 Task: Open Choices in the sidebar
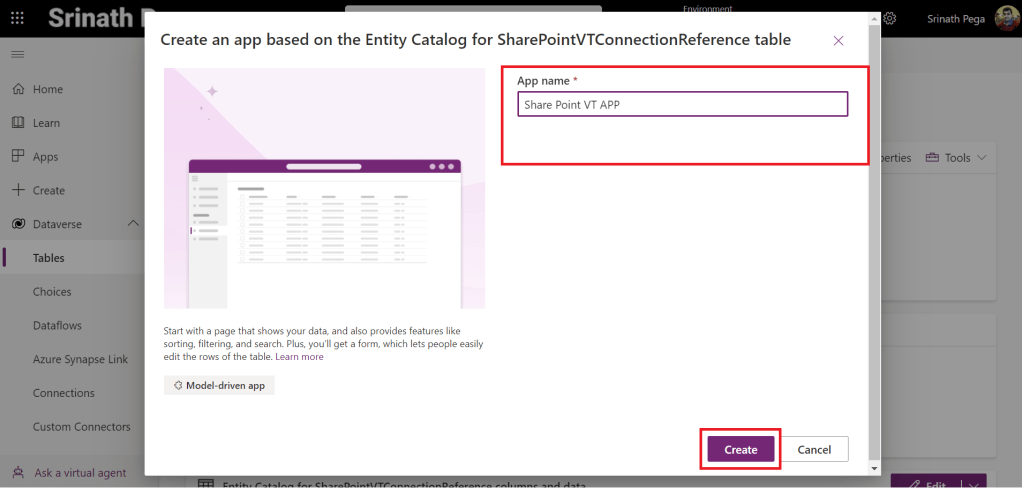[x=52, y=292]
